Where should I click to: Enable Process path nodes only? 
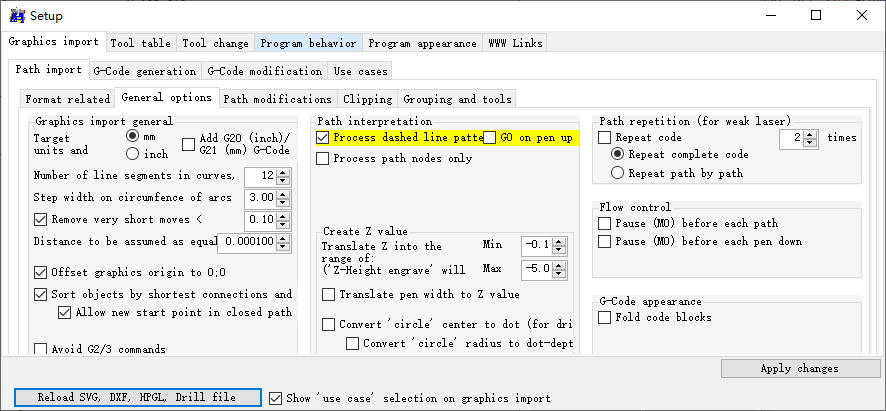323,158
